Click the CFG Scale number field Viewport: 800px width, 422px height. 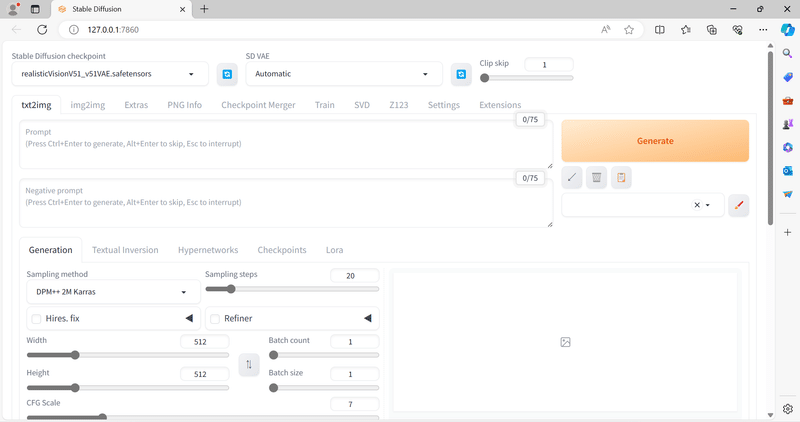[x=355, y=404]
